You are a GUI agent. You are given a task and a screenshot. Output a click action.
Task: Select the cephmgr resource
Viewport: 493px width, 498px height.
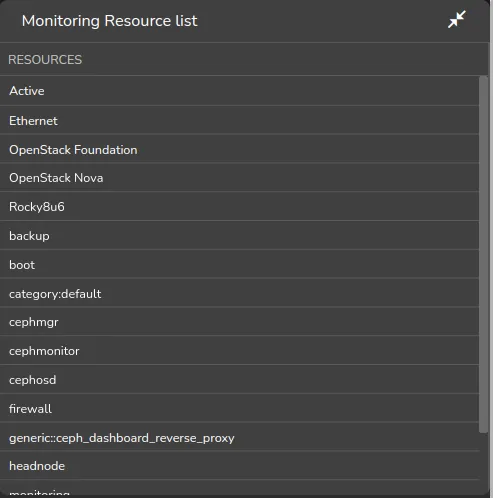pos(239,321)
